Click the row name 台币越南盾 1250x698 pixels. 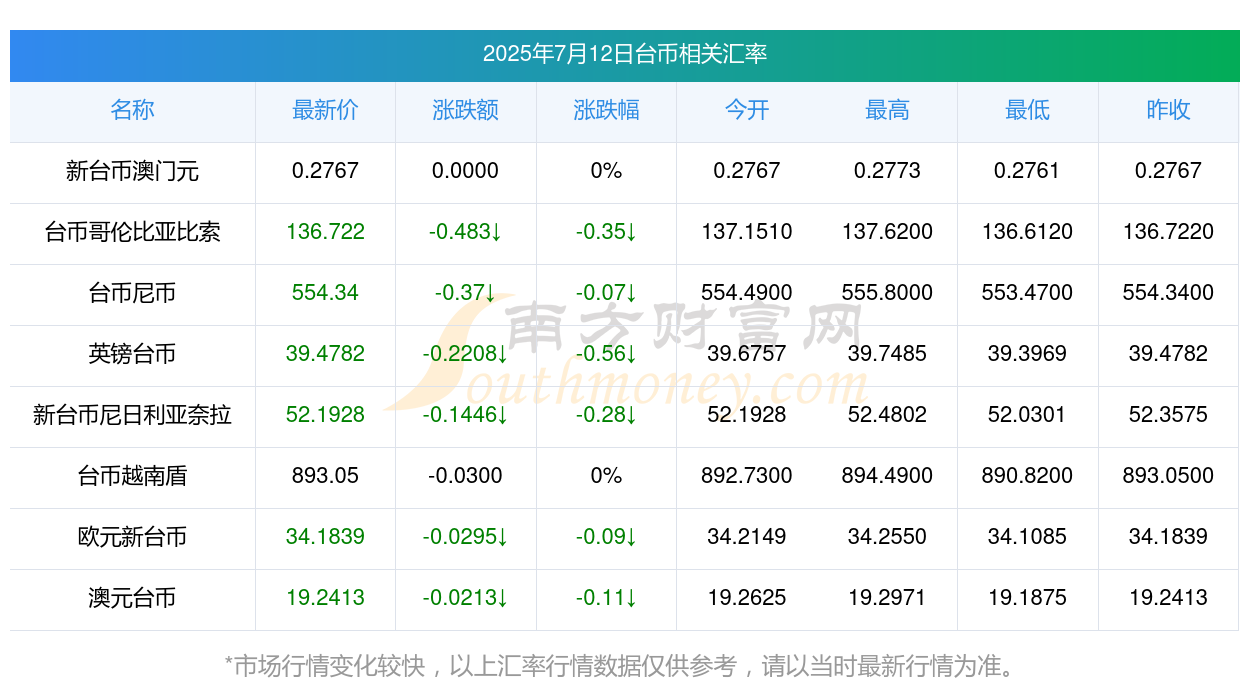tap(132, 476)
